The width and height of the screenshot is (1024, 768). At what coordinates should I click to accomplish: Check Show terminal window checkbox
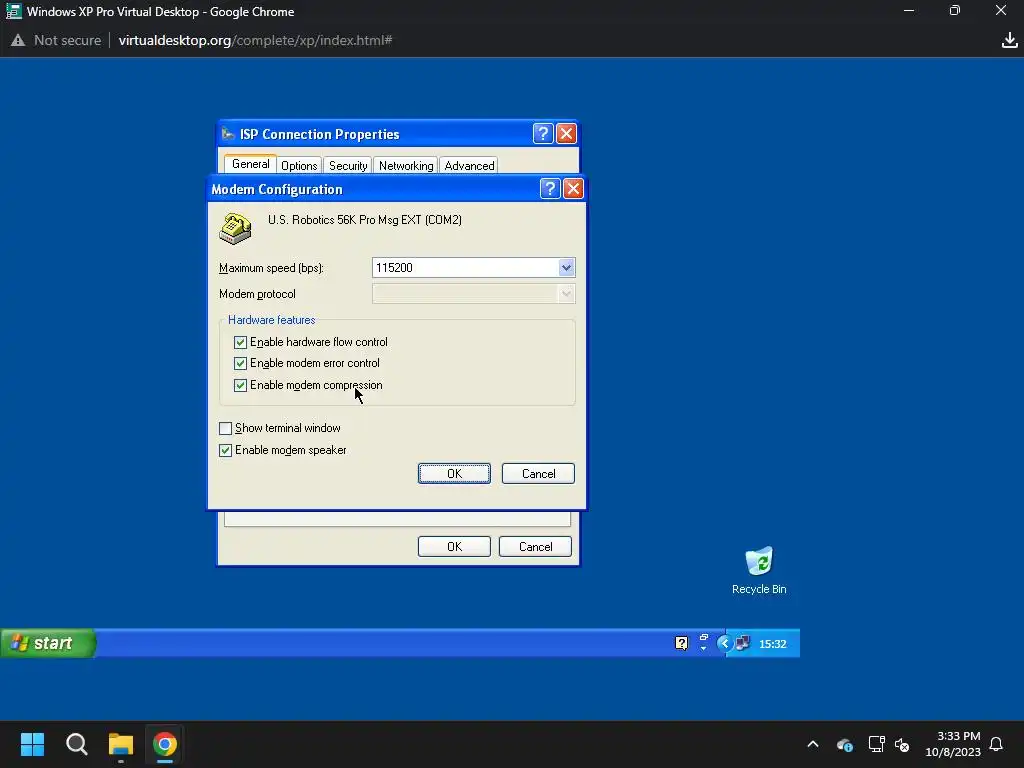(x=225, y=428)
